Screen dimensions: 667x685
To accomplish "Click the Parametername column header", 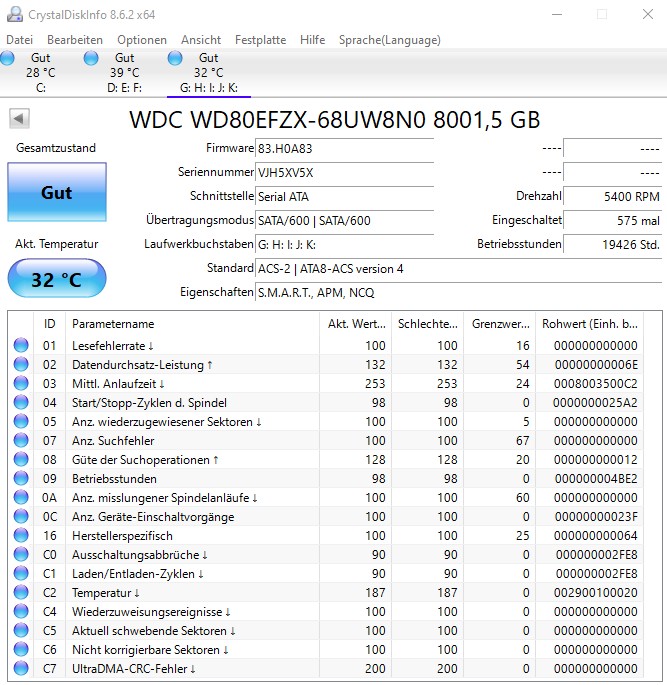I will click(192, 324).
